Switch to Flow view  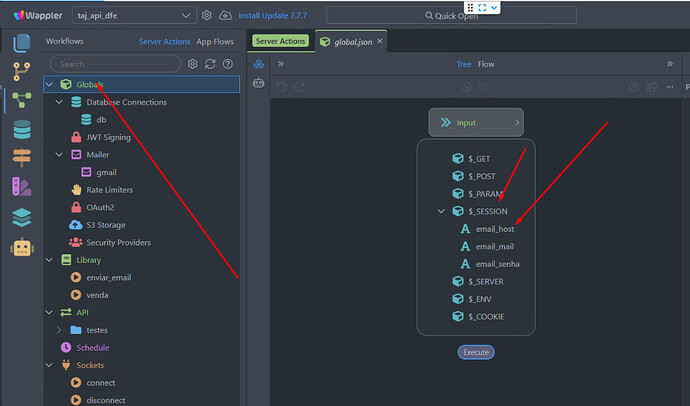[x=486, y=64]
